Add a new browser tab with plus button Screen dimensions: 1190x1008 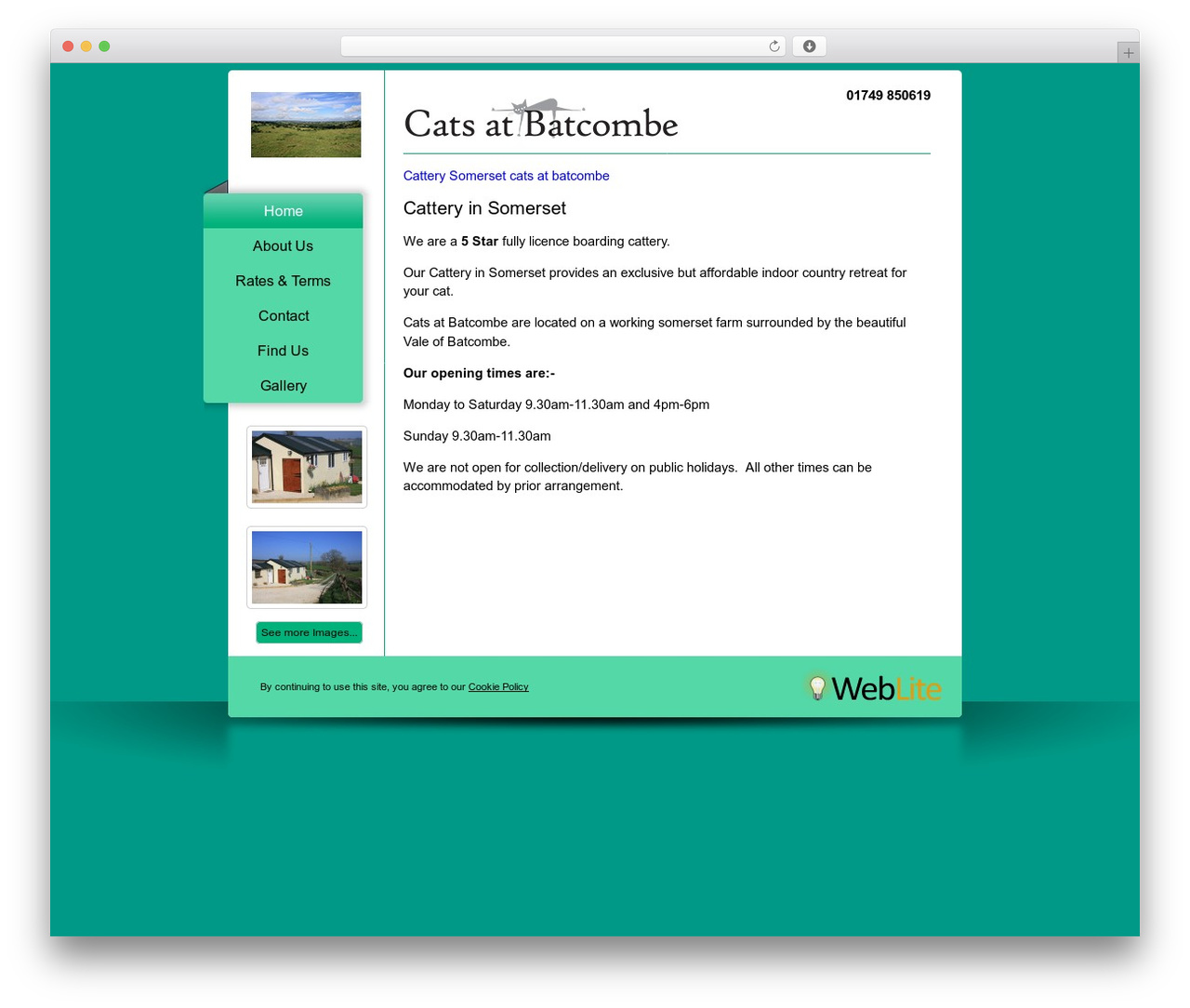pyautogui.click(x=1128, y=53)
